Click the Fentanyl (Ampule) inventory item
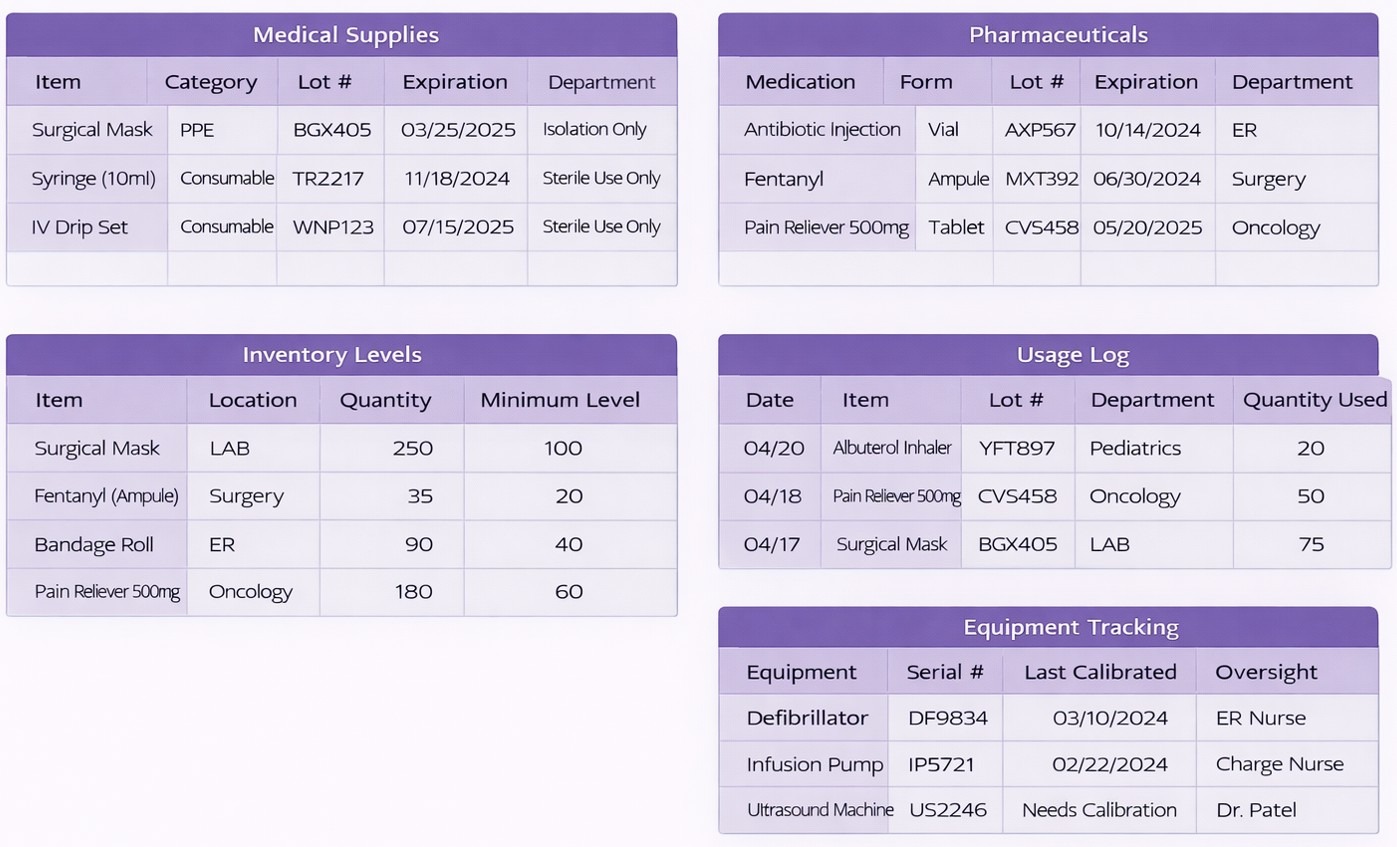 (106, 496)
